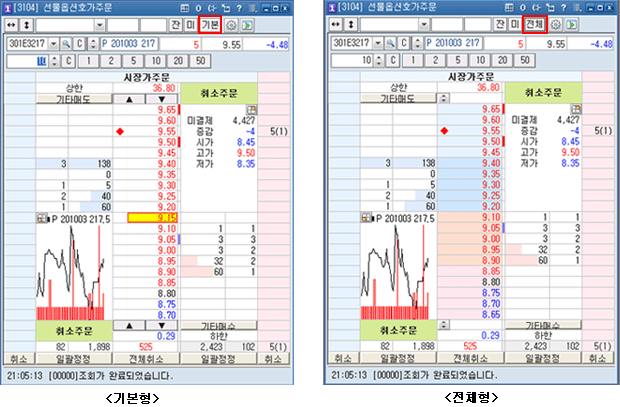Click the small chart icon beside P 201003 217.5
Viewport: 620px width, 407px height.
[x=41, y=217]
